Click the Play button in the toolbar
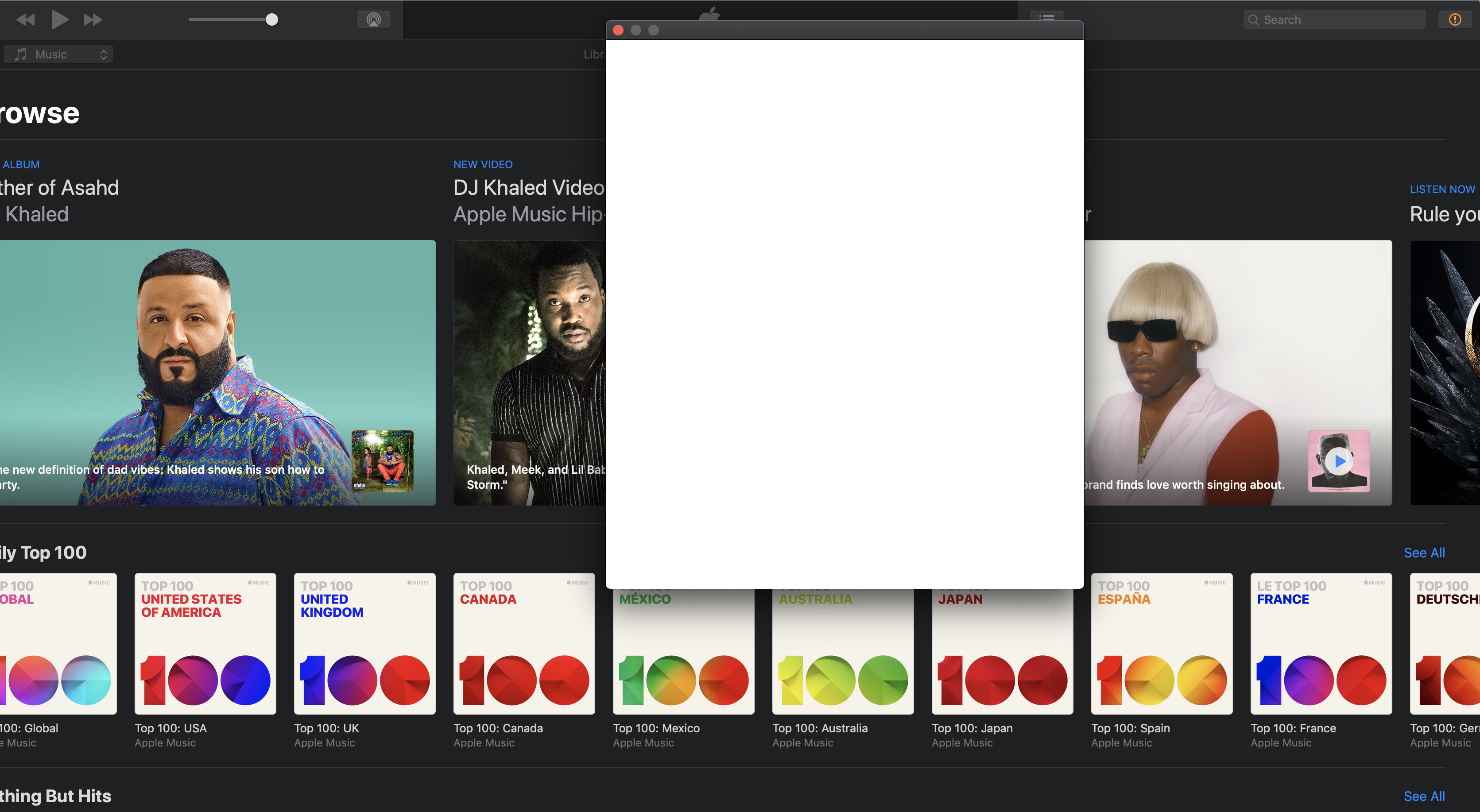The height and width of the screenshot is (812, 1480). pos(60,19)
